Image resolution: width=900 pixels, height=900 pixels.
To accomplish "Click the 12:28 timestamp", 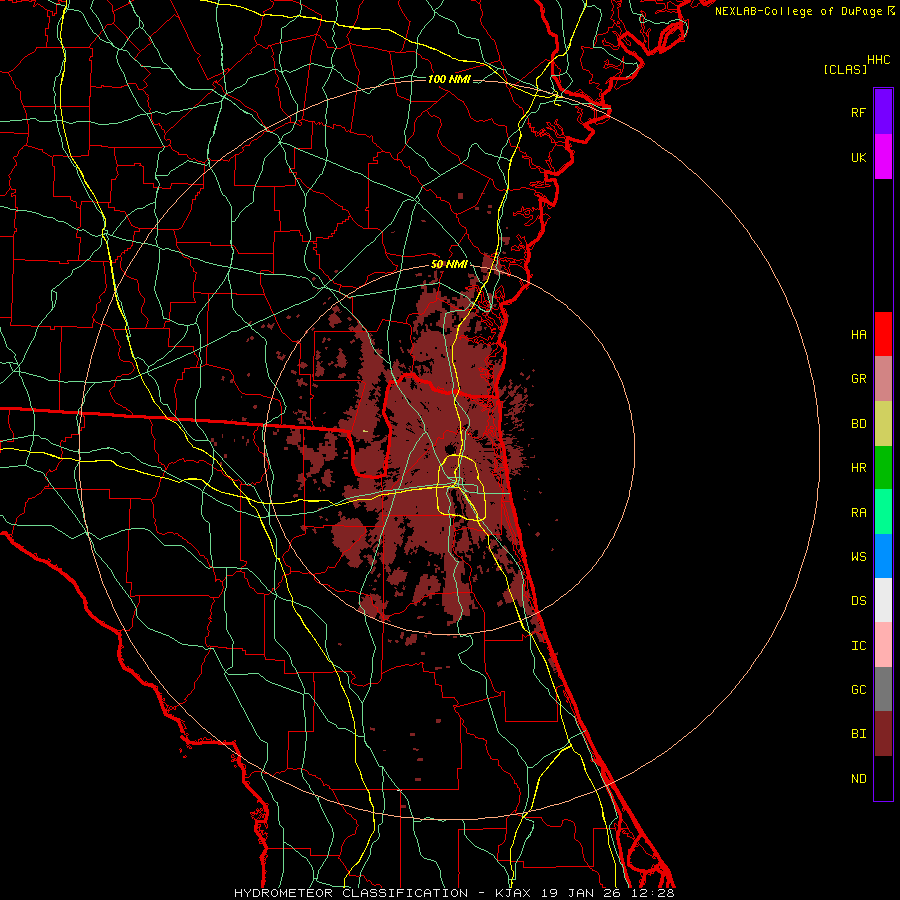I will click(655, 893).
